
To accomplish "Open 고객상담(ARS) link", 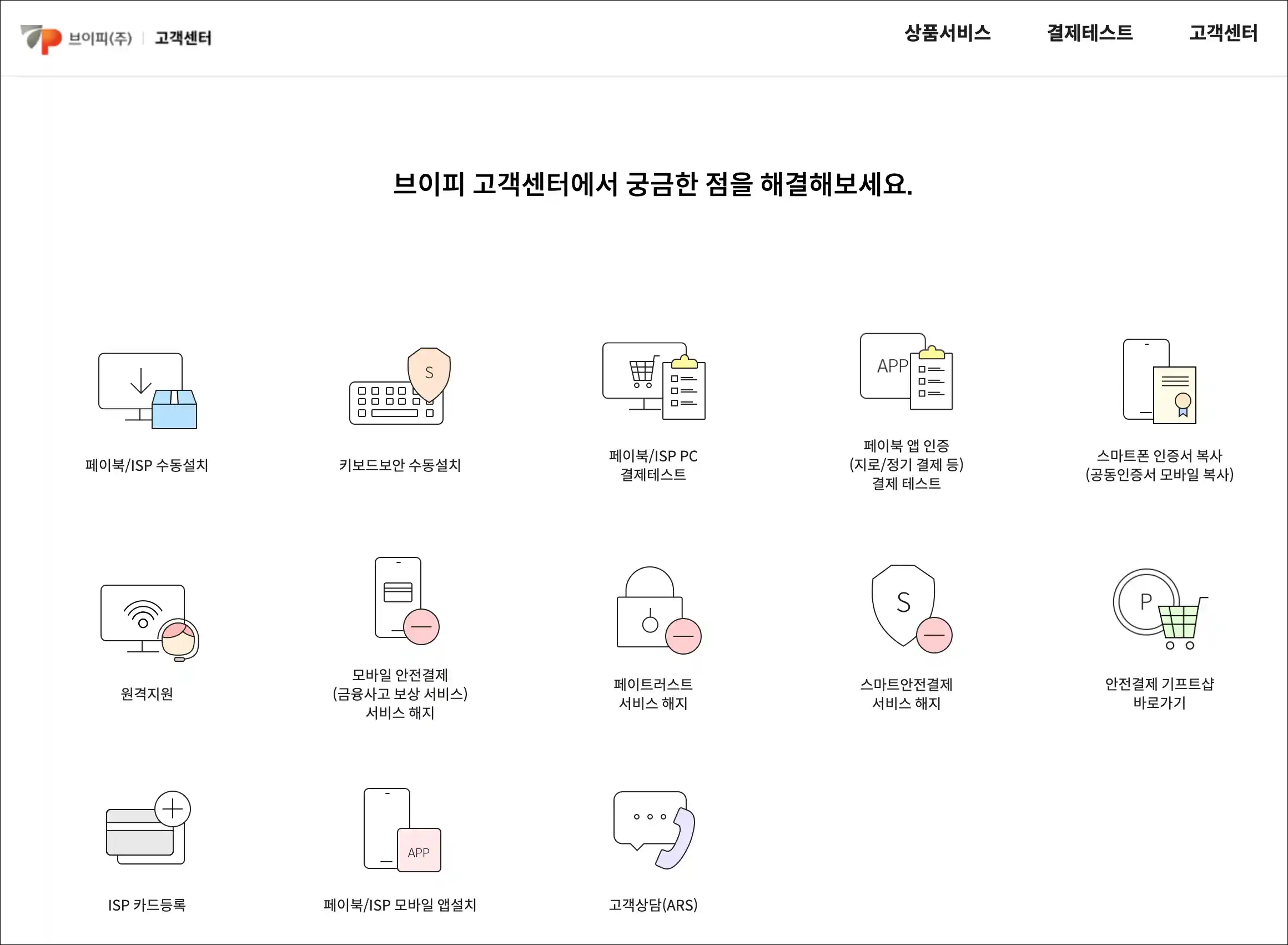I will (x=653, y=905).
